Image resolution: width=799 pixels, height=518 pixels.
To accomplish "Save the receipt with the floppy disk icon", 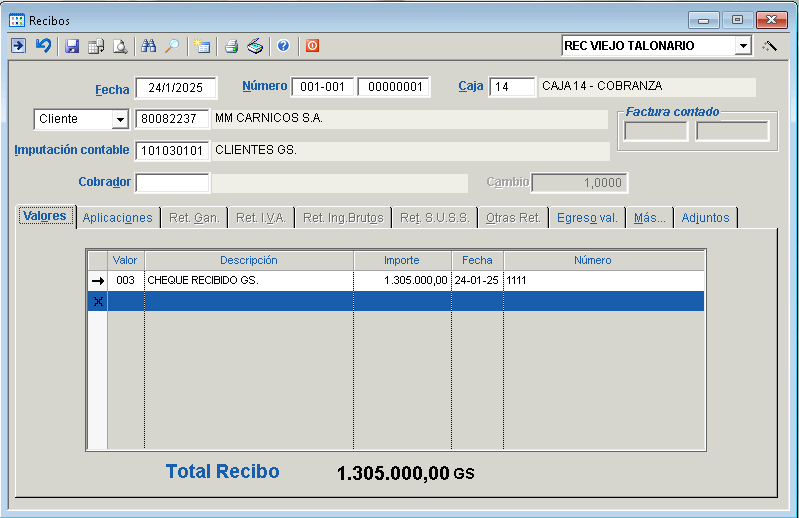I will coord(72,46).
